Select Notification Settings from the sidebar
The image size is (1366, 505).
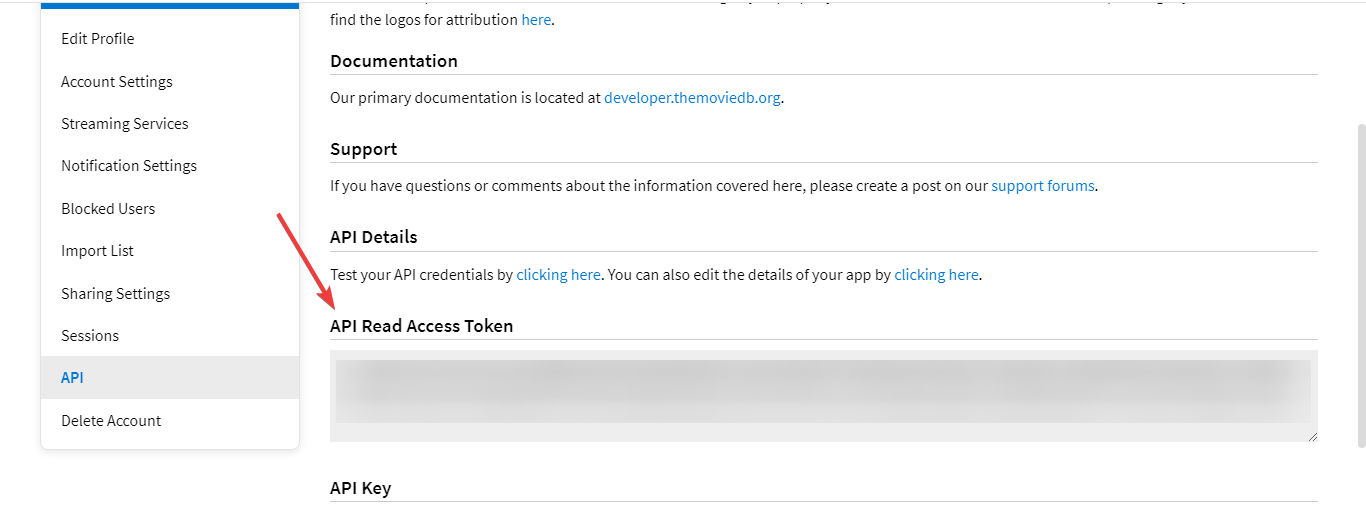click(128, 166)
